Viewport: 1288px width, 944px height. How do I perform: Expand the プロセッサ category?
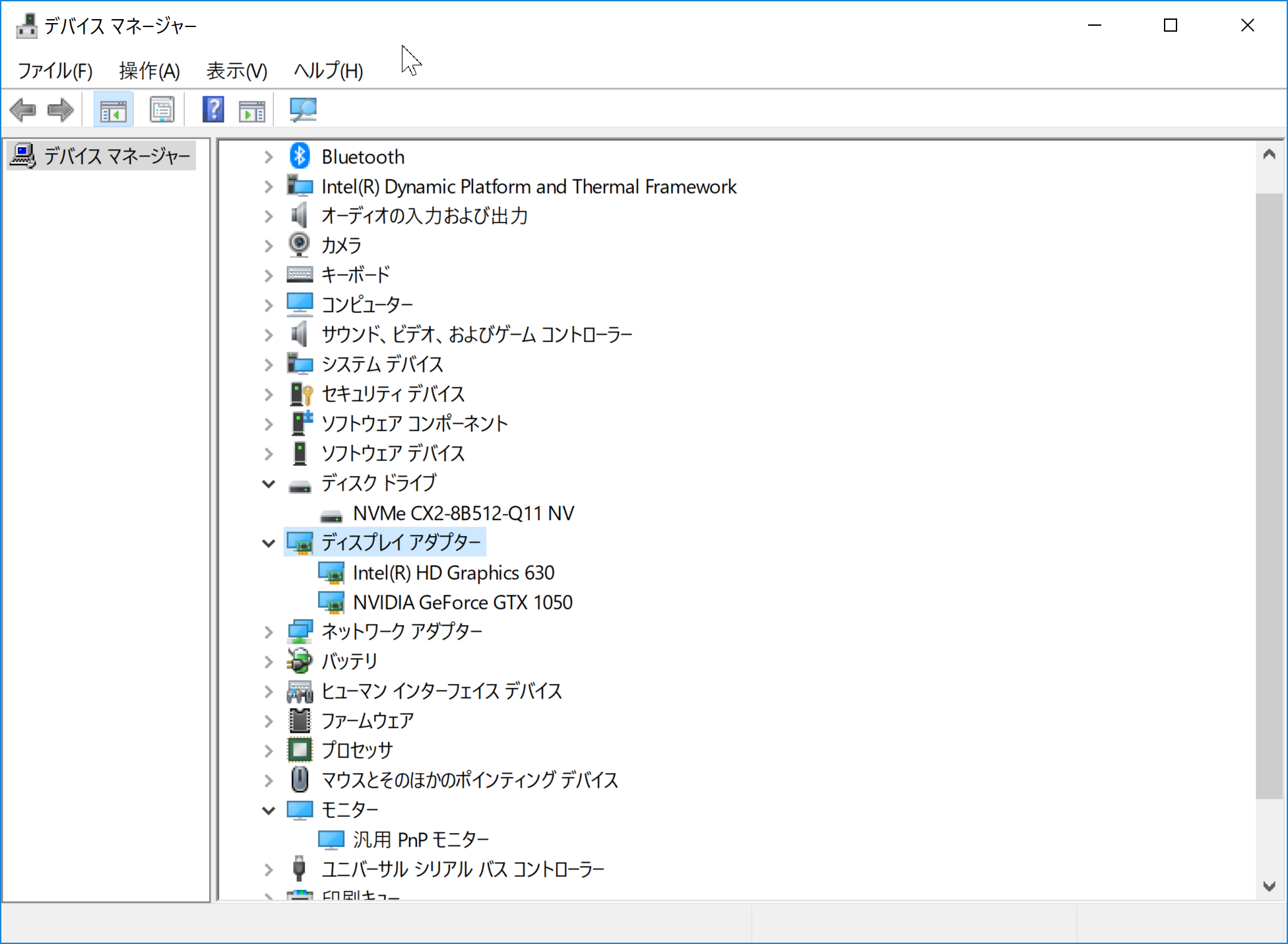tap(269, 751)
